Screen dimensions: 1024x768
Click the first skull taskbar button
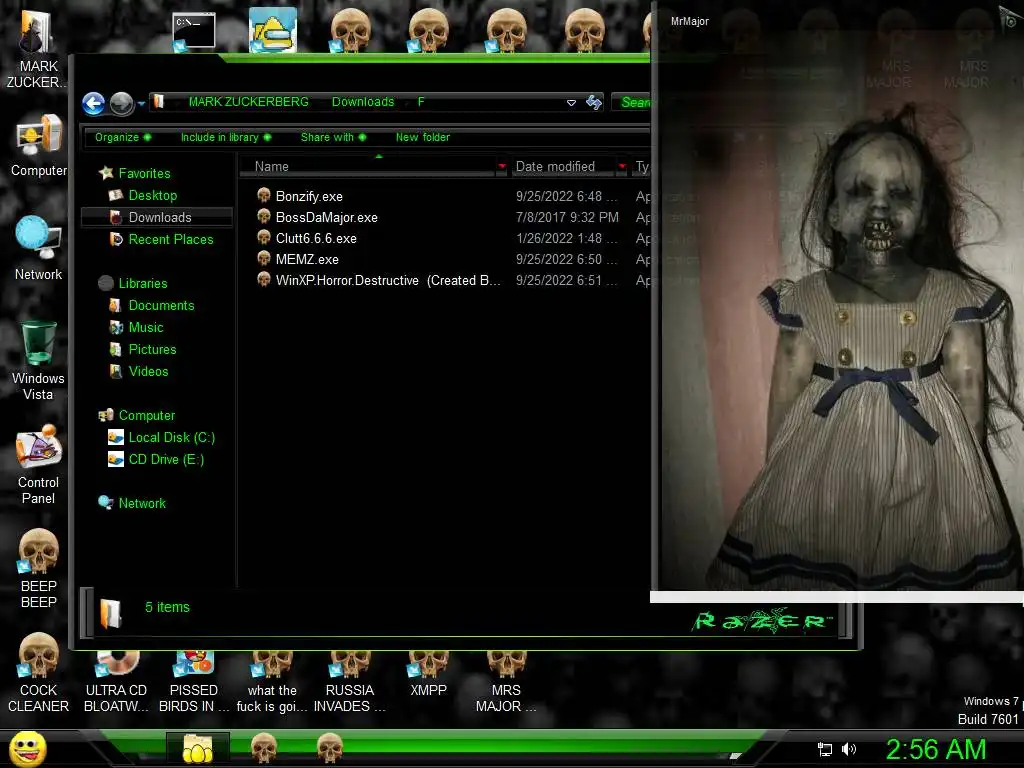(x=264, y=748)
